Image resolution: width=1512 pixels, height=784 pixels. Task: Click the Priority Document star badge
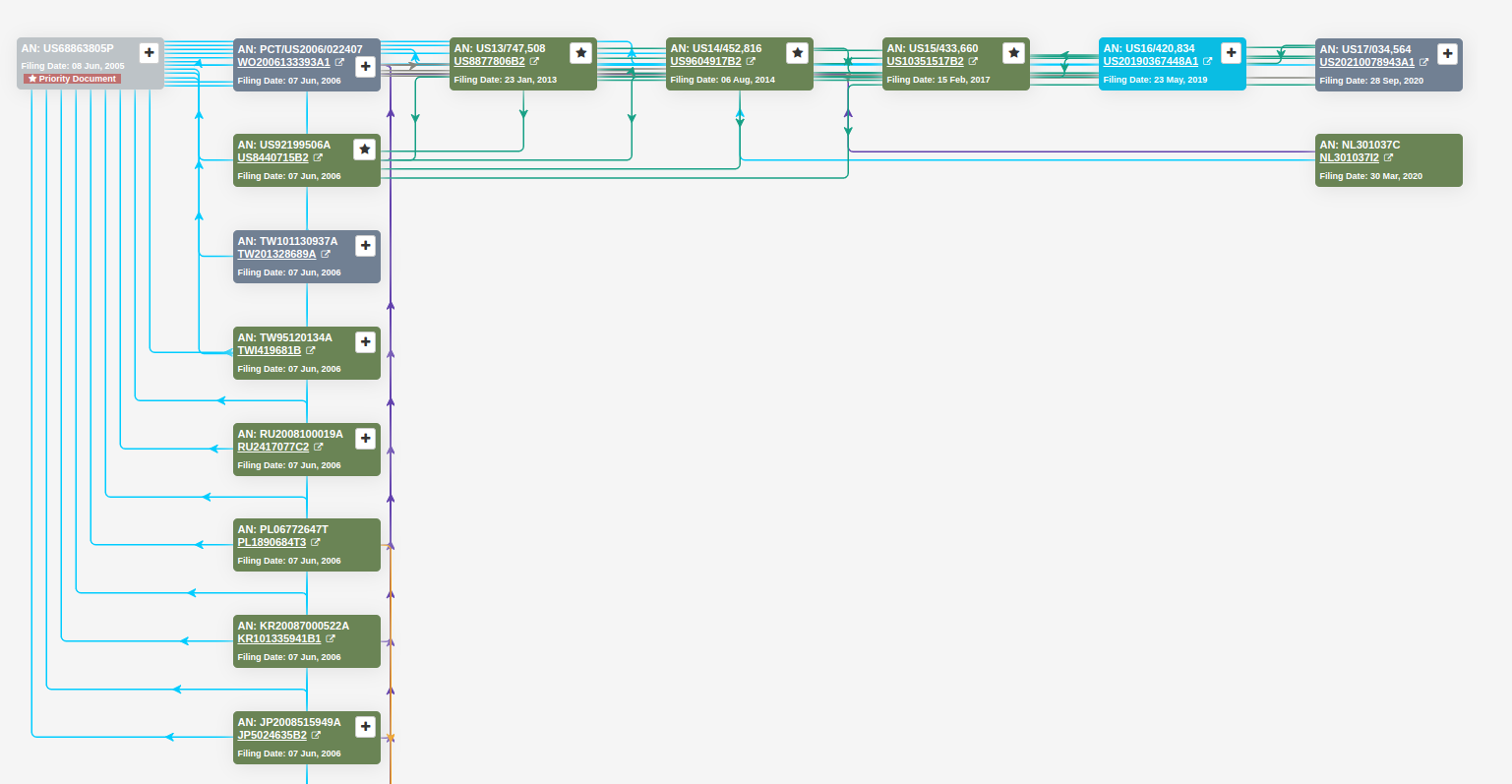pyautogui.click(x=71, y=78)
